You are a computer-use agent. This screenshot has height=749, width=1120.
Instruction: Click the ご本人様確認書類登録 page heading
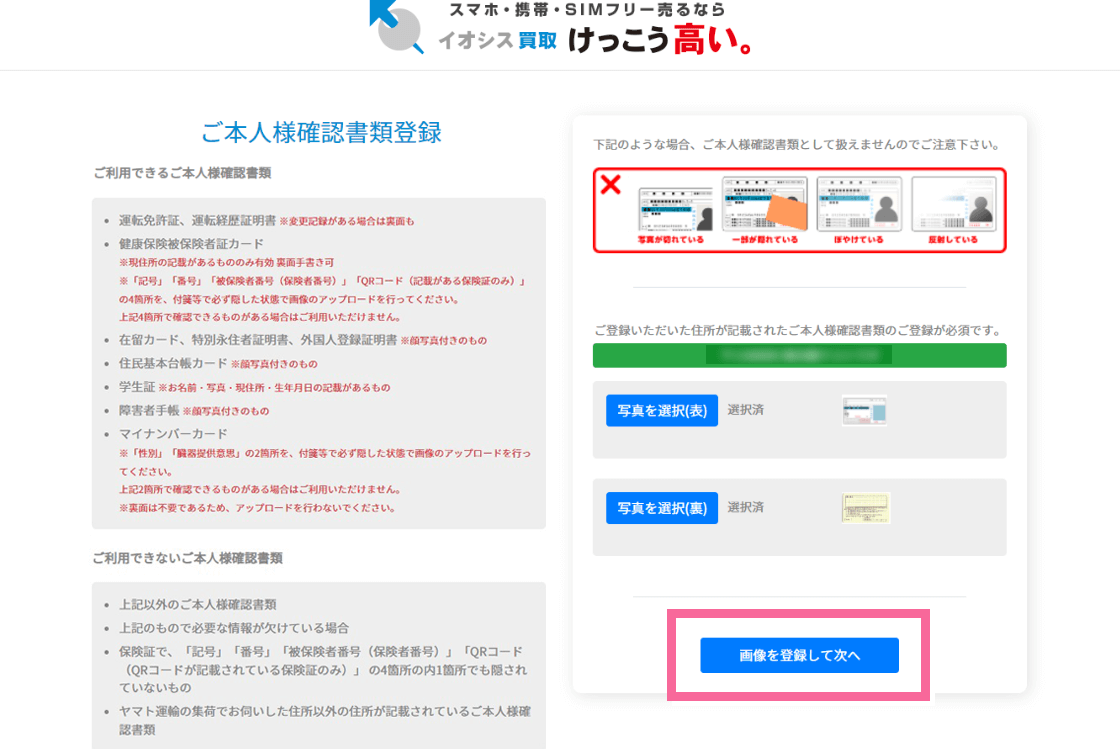coord(321,133)
